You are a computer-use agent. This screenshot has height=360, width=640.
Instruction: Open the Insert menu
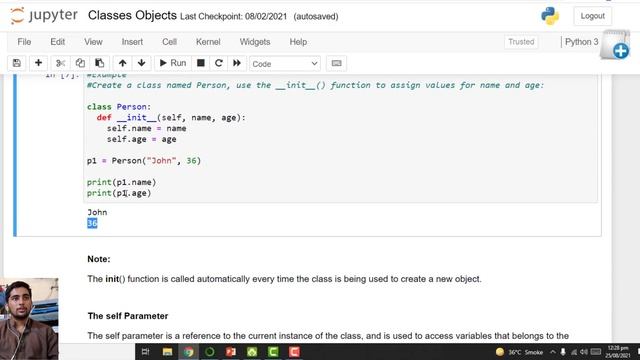pyautogui.click(x=132, y=42)
